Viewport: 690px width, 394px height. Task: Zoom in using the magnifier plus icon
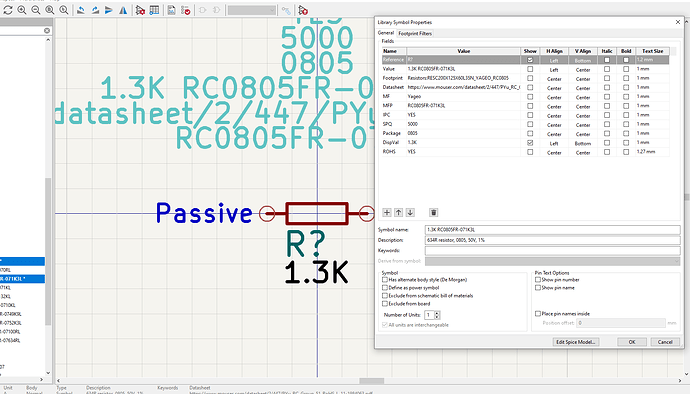pyautogui.click(x=22, y=10)
